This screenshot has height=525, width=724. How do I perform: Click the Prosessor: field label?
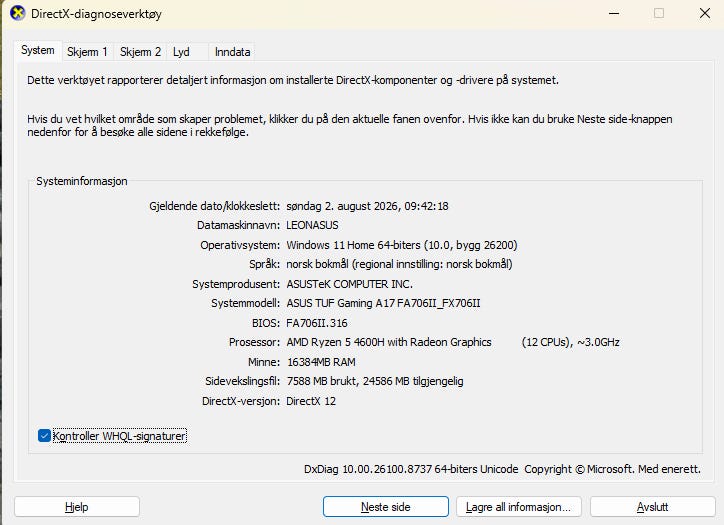click(254, 342)
